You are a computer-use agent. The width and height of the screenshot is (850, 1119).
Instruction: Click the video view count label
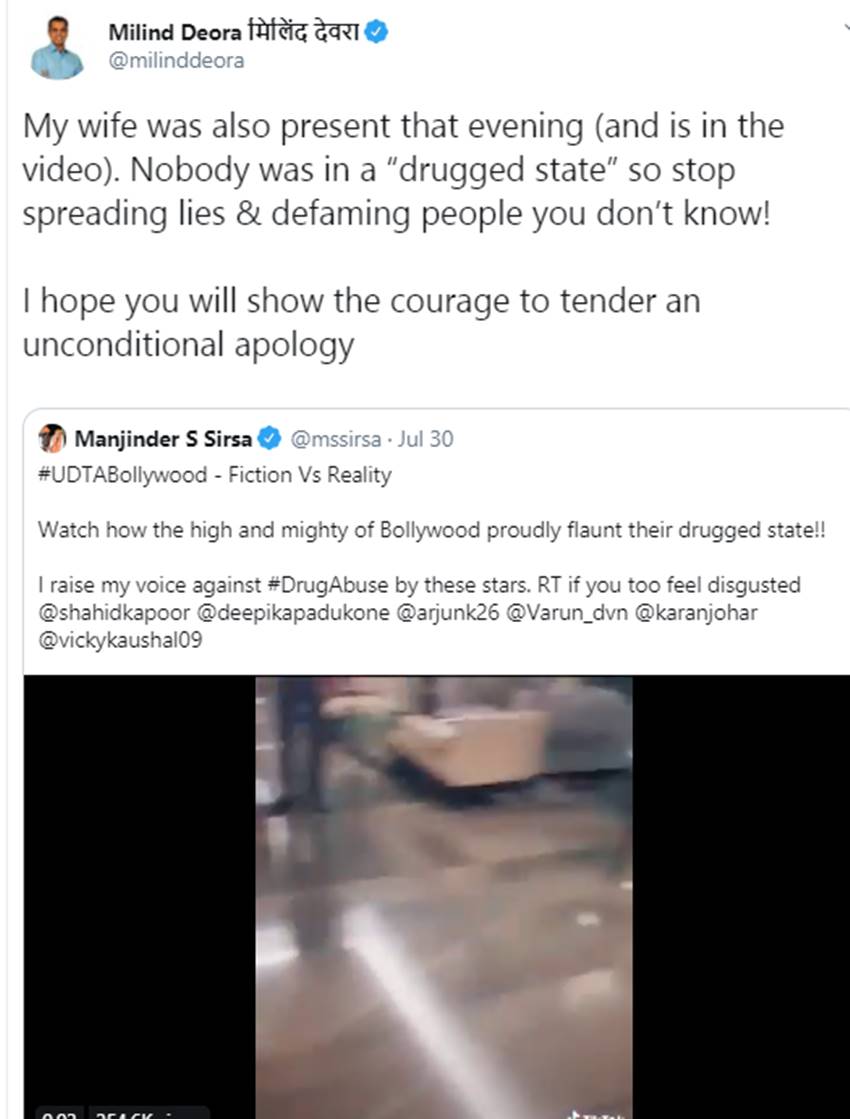point(148,1114)
